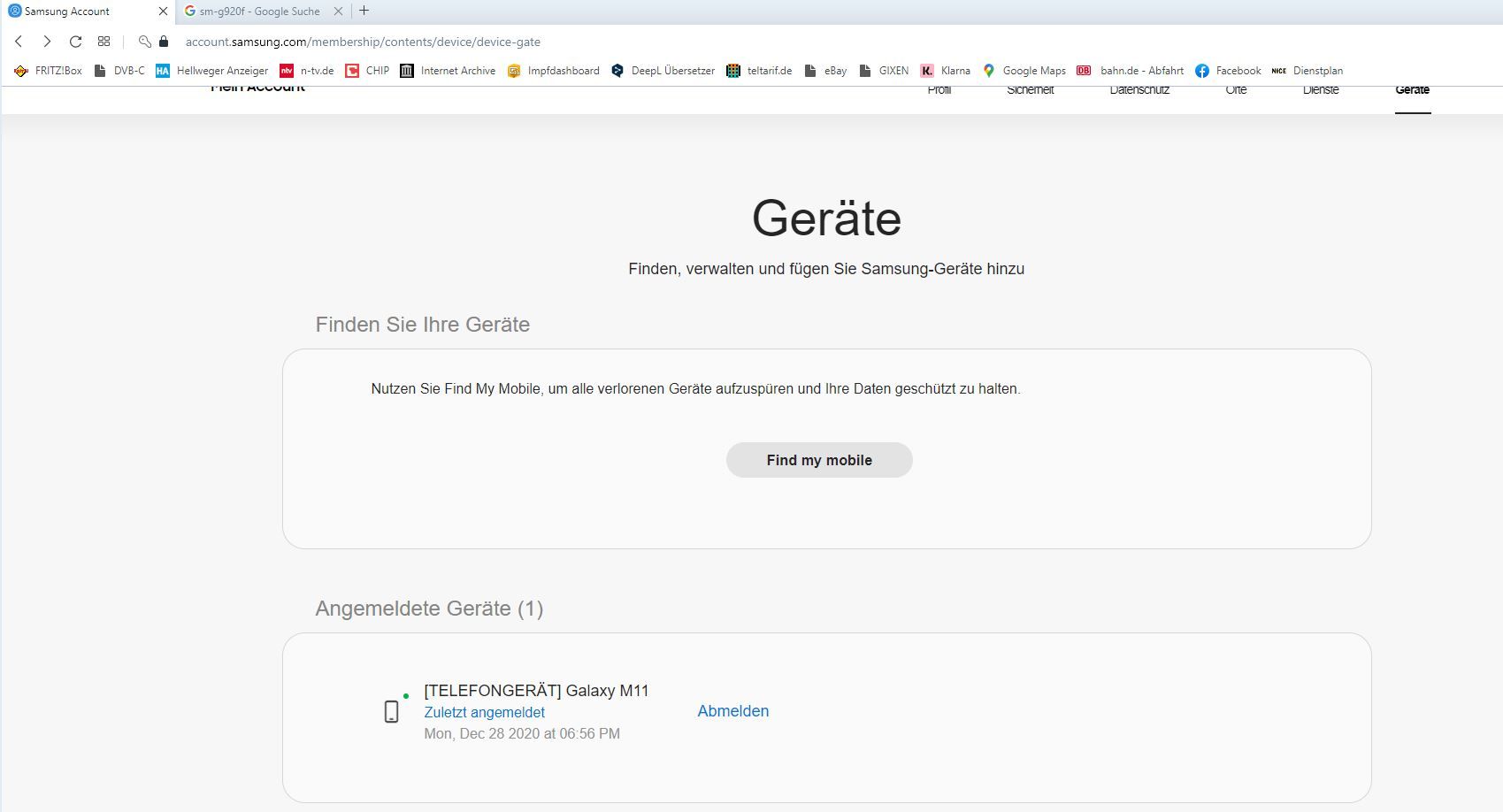The width and height of the screenshot is (1503, 812).
Task: Click the Find my mobile button
Action: pyautogui.click(x=819, y=460)
